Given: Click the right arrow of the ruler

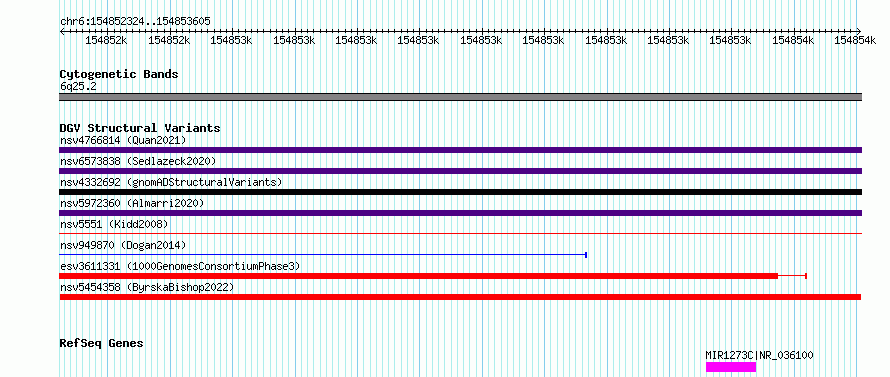Looking at the screenshot, I should pos(859,31).
